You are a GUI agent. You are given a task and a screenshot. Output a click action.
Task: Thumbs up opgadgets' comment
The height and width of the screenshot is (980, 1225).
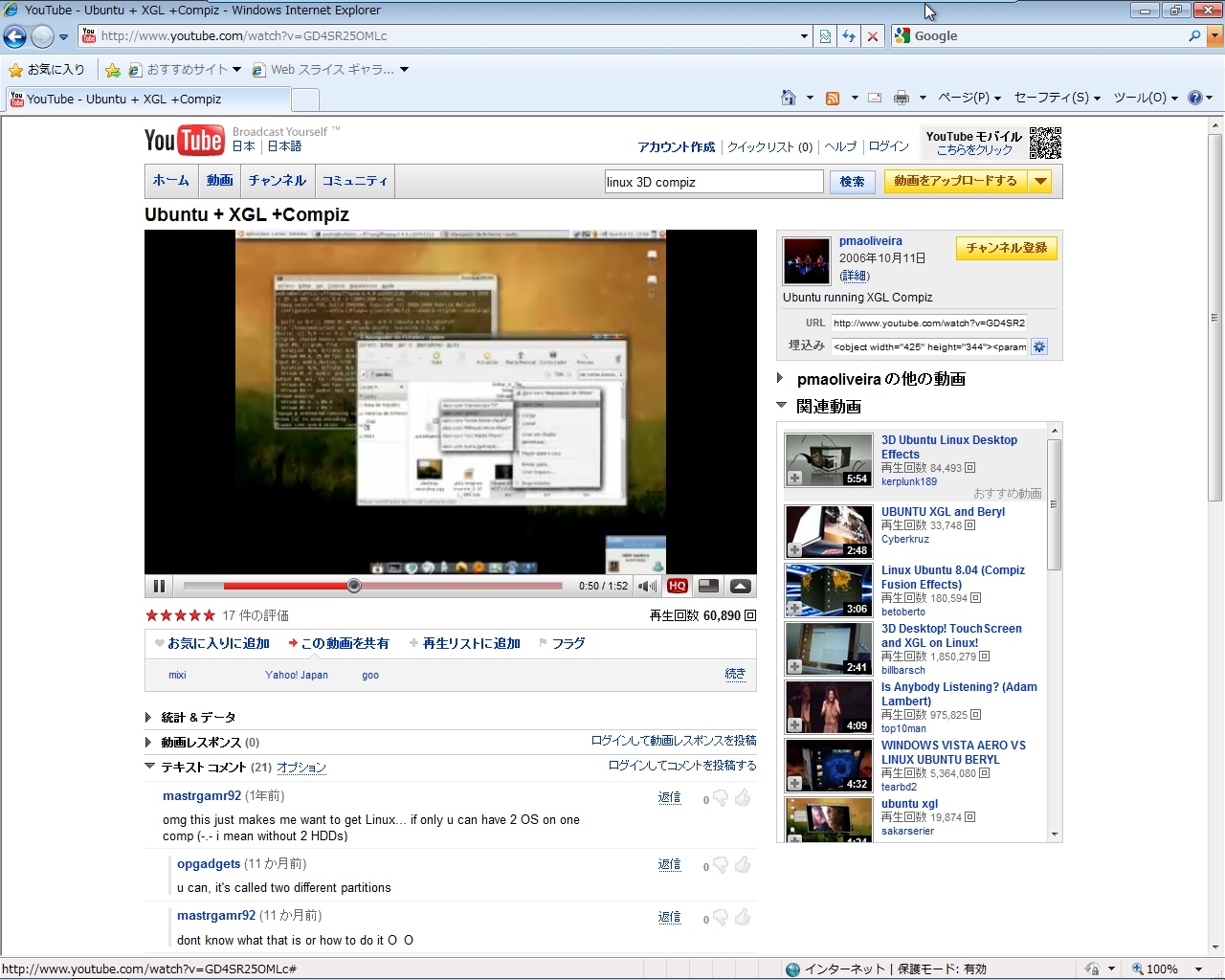click(743, 865)
